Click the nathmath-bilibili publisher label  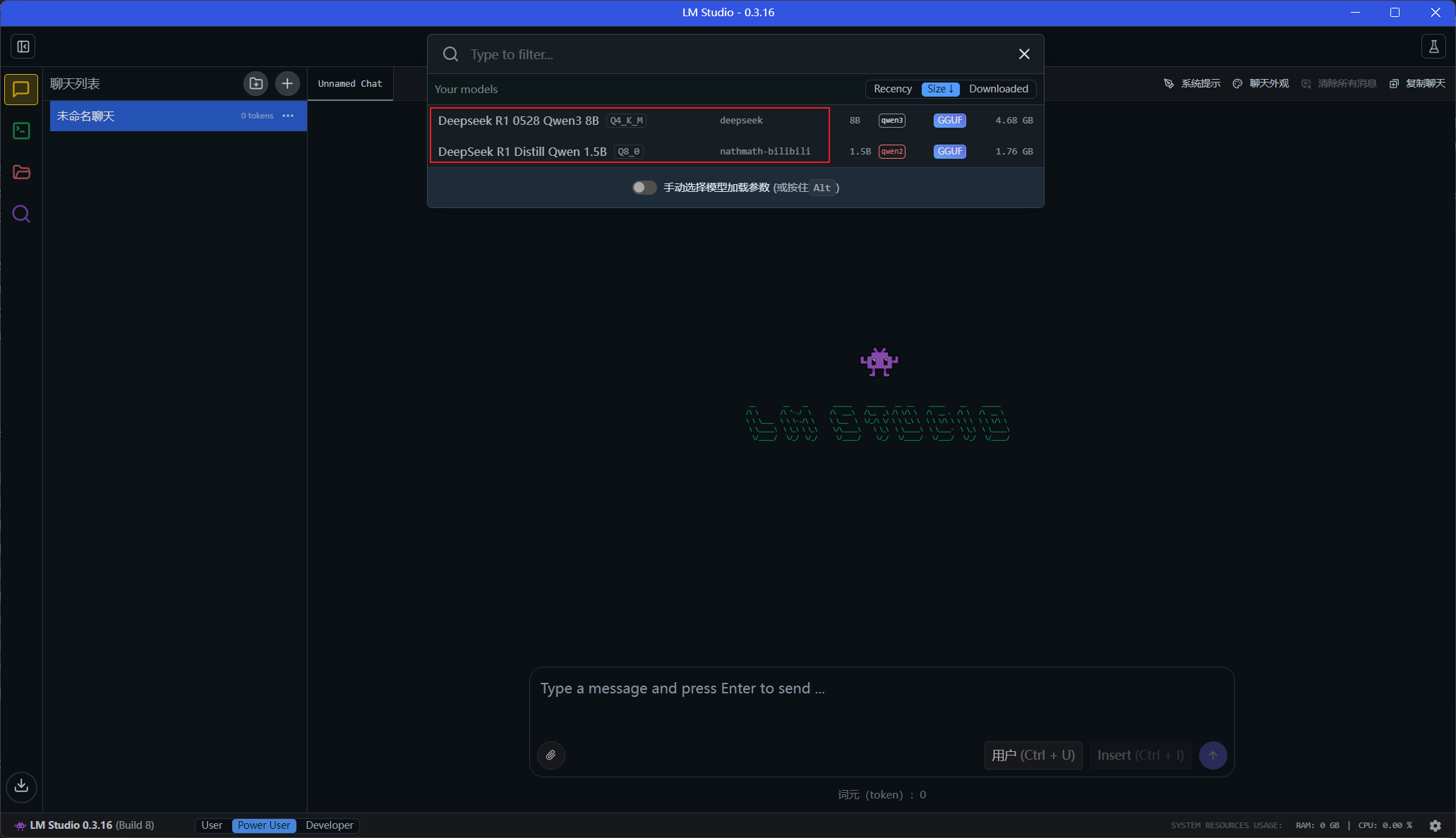[765, 152]
